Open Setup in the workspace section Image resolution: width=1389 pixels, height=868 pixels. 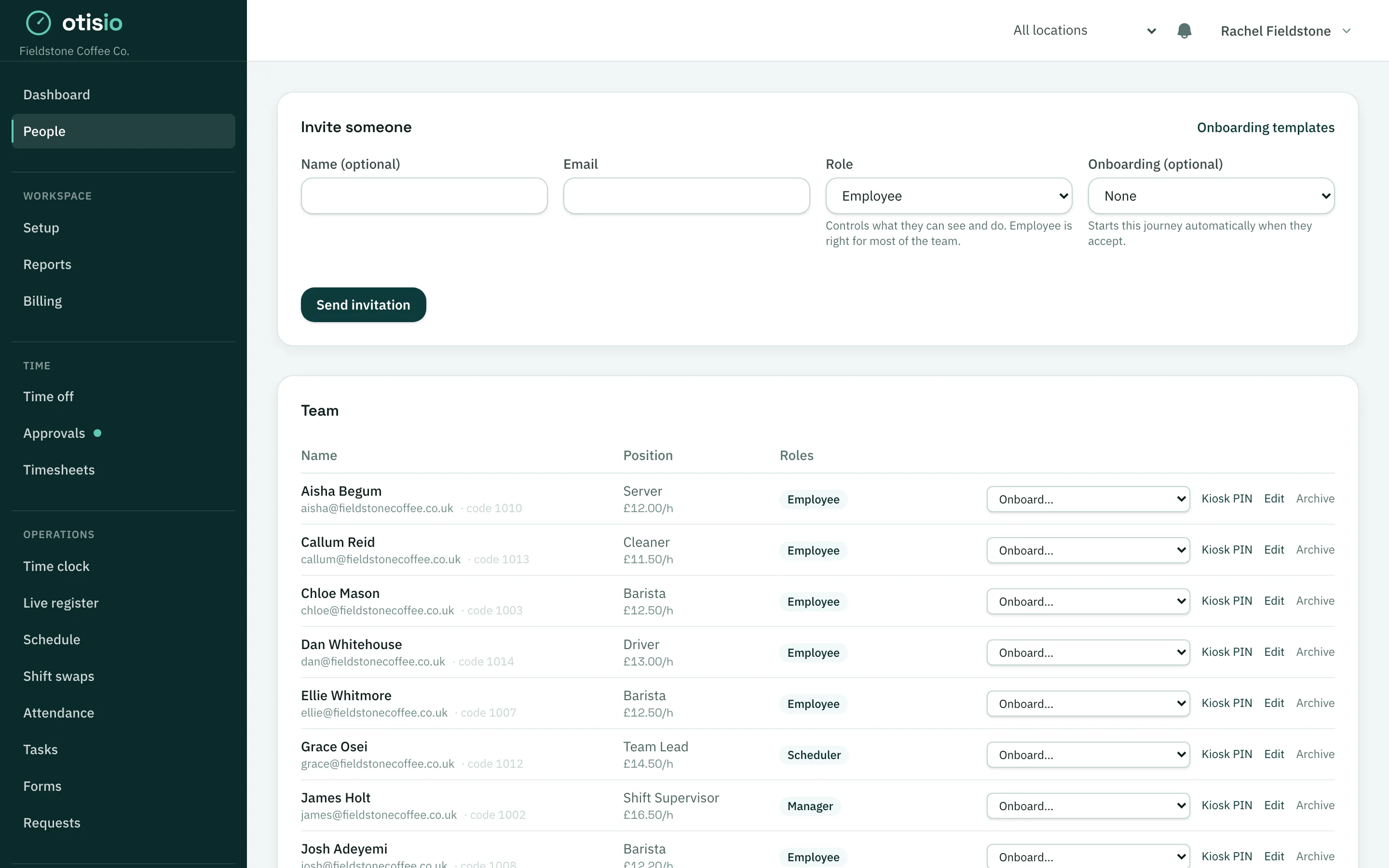[x=123, y=228]
